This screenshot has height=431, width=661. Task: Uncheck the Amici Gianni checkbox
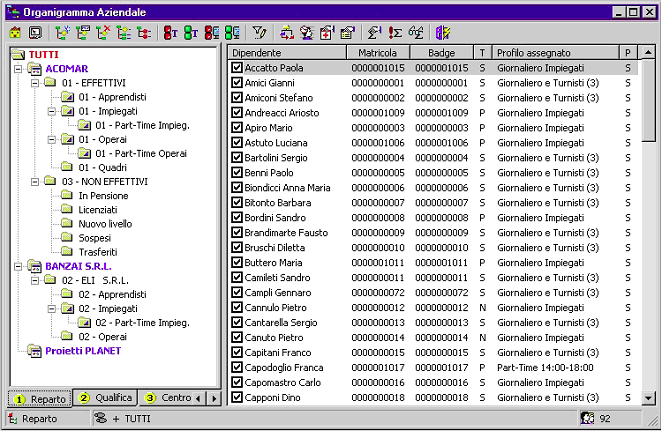(x=236, y=83)
